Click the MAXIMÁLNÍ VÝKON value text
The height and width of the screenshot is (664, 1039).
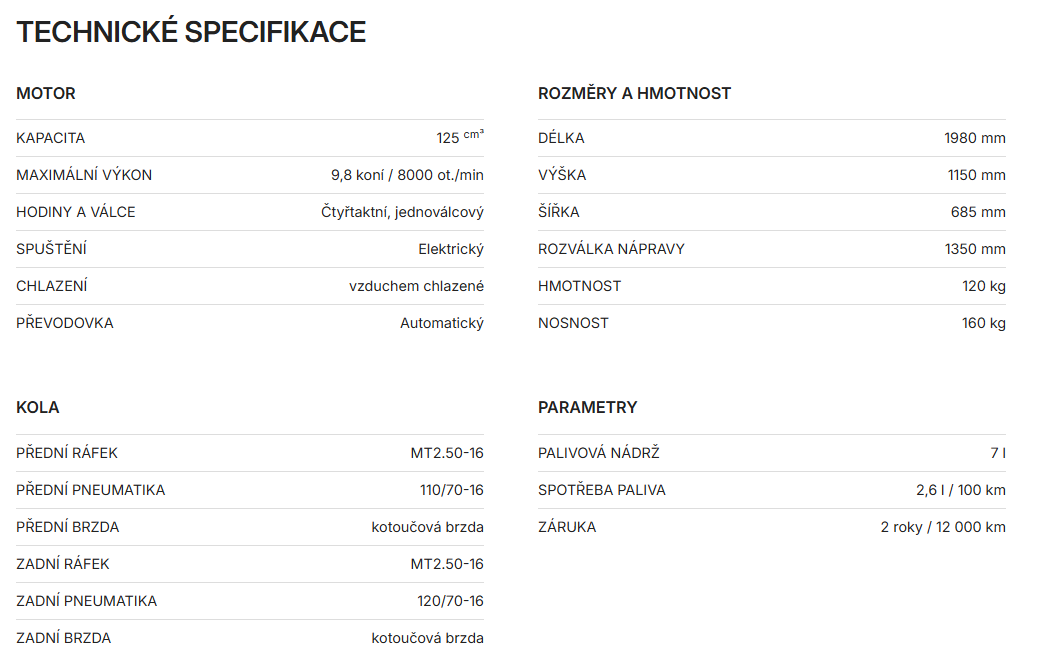pyautogui.click(x=408, y=175)
